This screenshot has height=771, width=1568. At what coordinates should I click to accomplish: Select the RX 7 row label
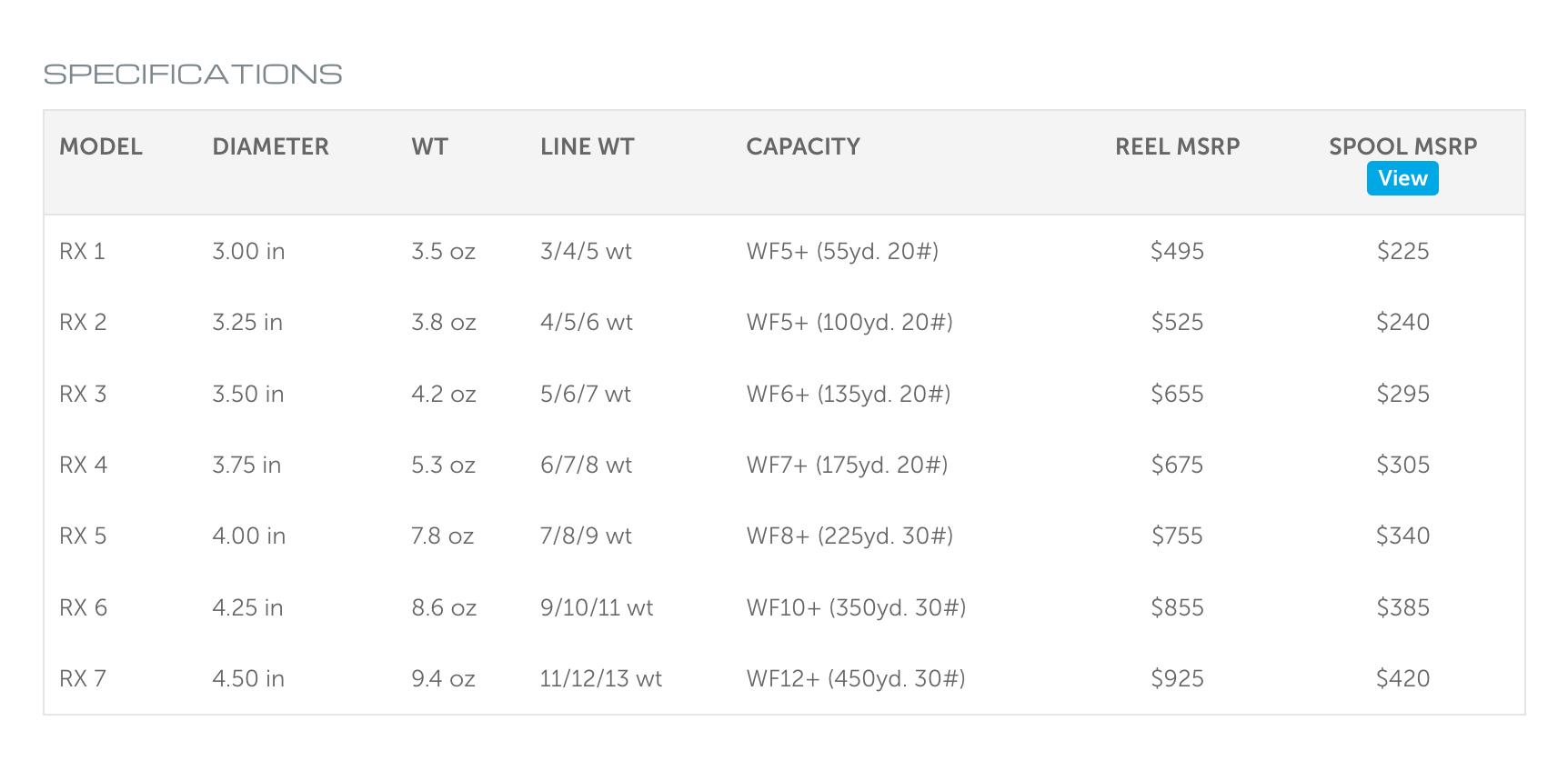coord(83,678)
